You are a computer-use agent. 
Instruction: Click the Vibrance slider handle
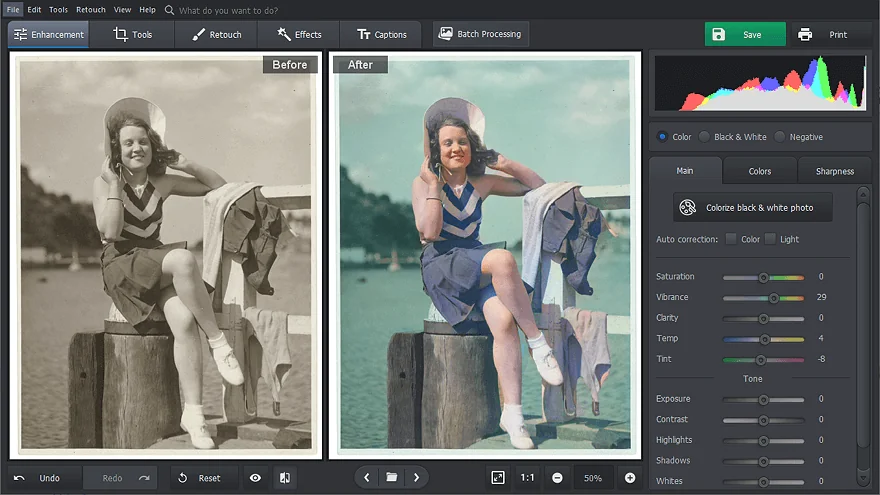tap(774, 298)
